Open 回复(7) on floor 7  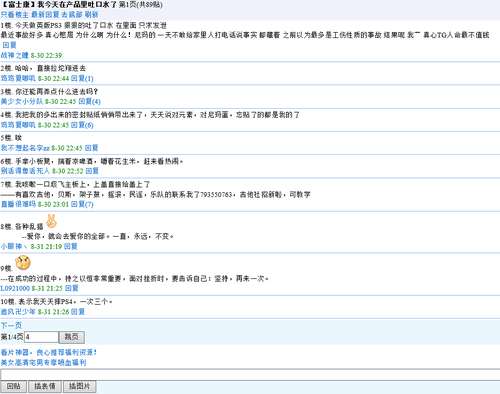pos(82,204)
